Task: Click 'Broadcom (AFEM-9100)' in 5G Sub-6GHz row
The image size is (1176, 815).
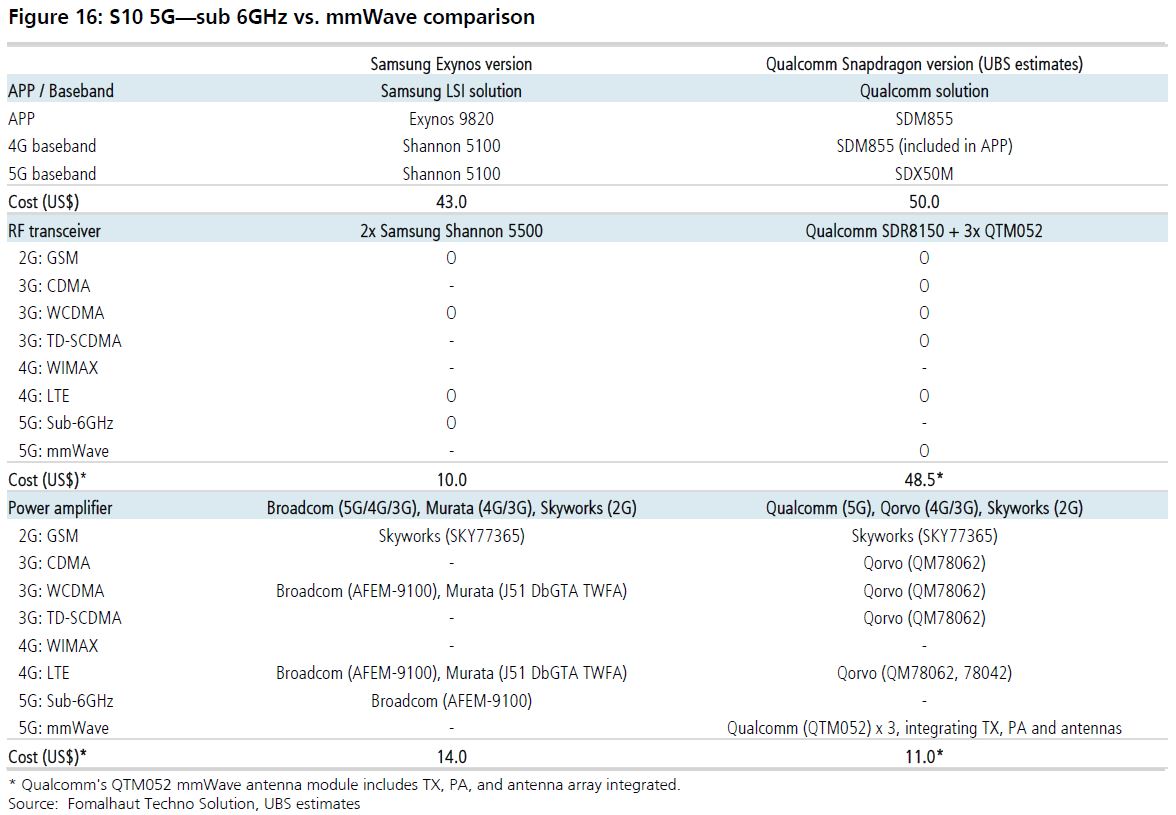Action: pos(452,700)
